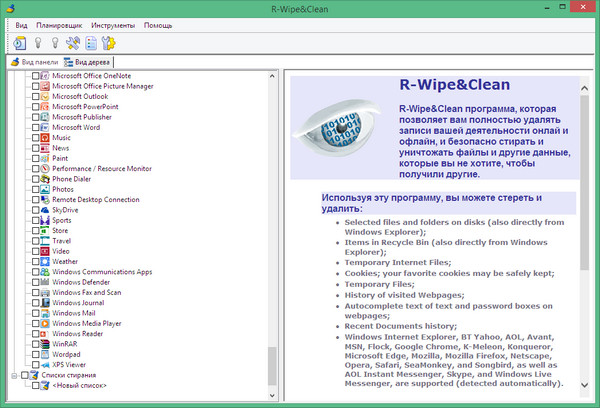Screen dimensions: 600x408
Task: Collapse the Списки стирания tree node
Action: (13, 373)
